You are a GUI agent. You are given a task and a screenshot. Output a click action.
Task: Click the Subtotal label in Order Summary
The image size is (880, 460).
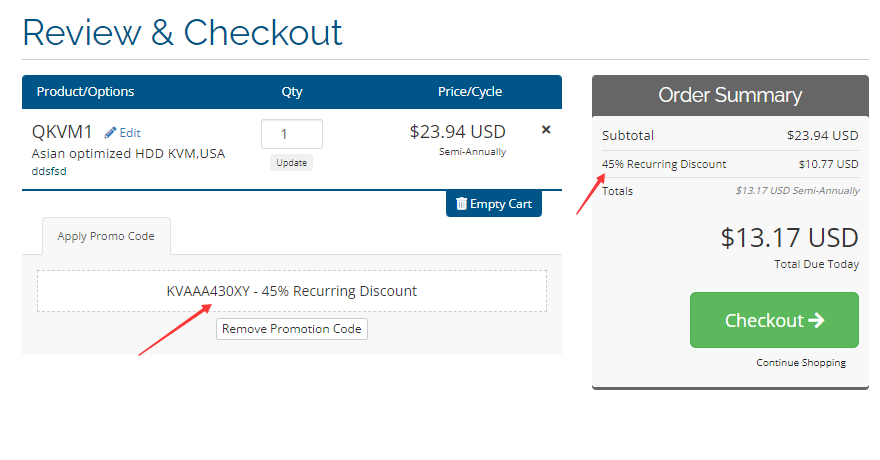[x=628, y=136]
